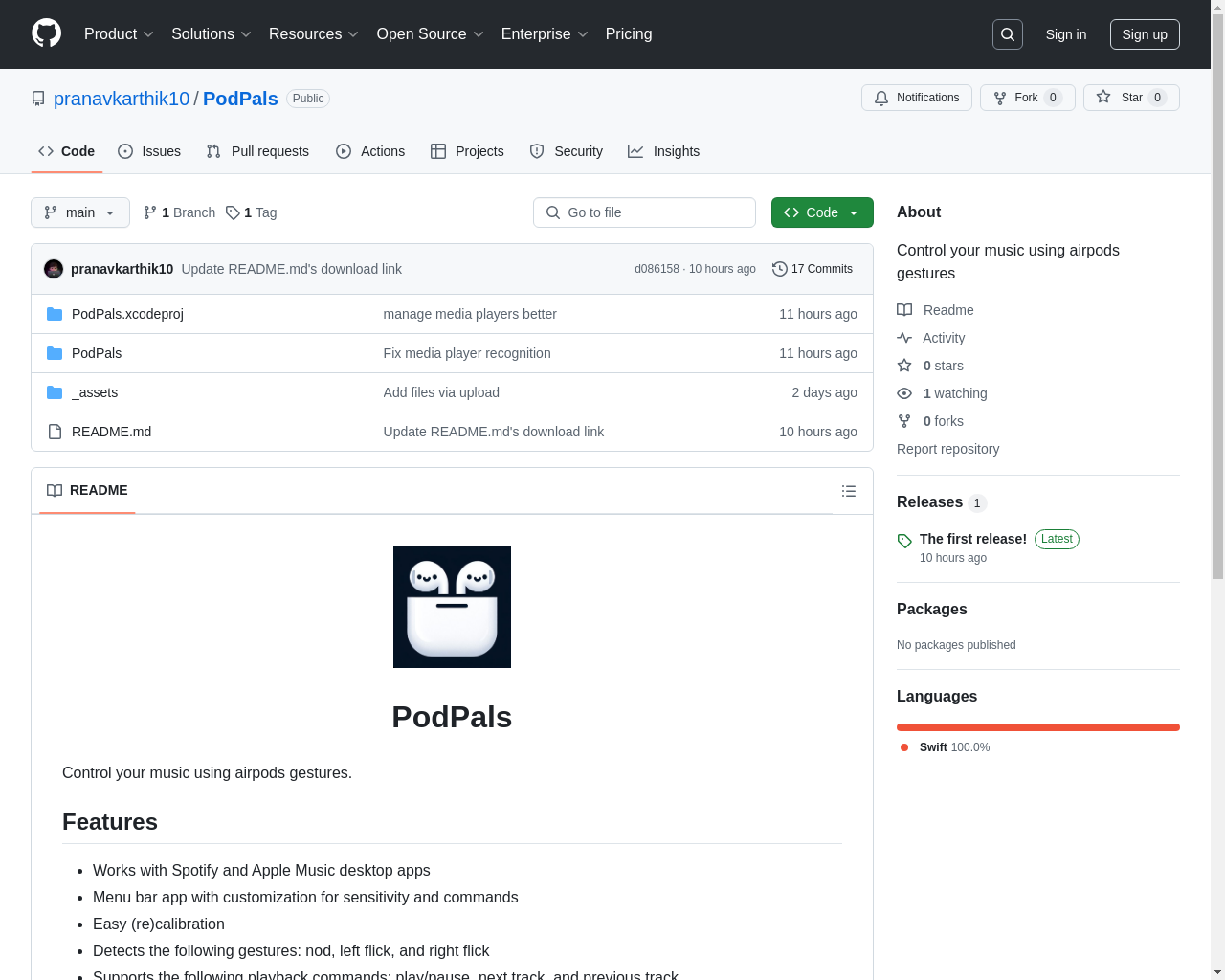
Task: Expand the Resources menu
Action: (x=314, y=34)
